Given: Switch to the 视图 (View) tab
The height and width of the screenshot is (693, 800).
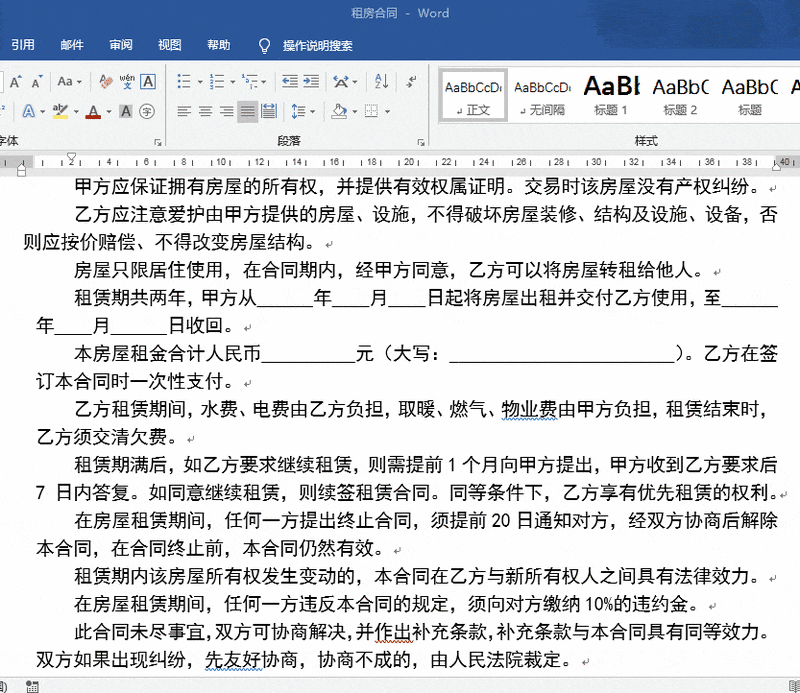Looking at the screenshot, I should 169,45.
